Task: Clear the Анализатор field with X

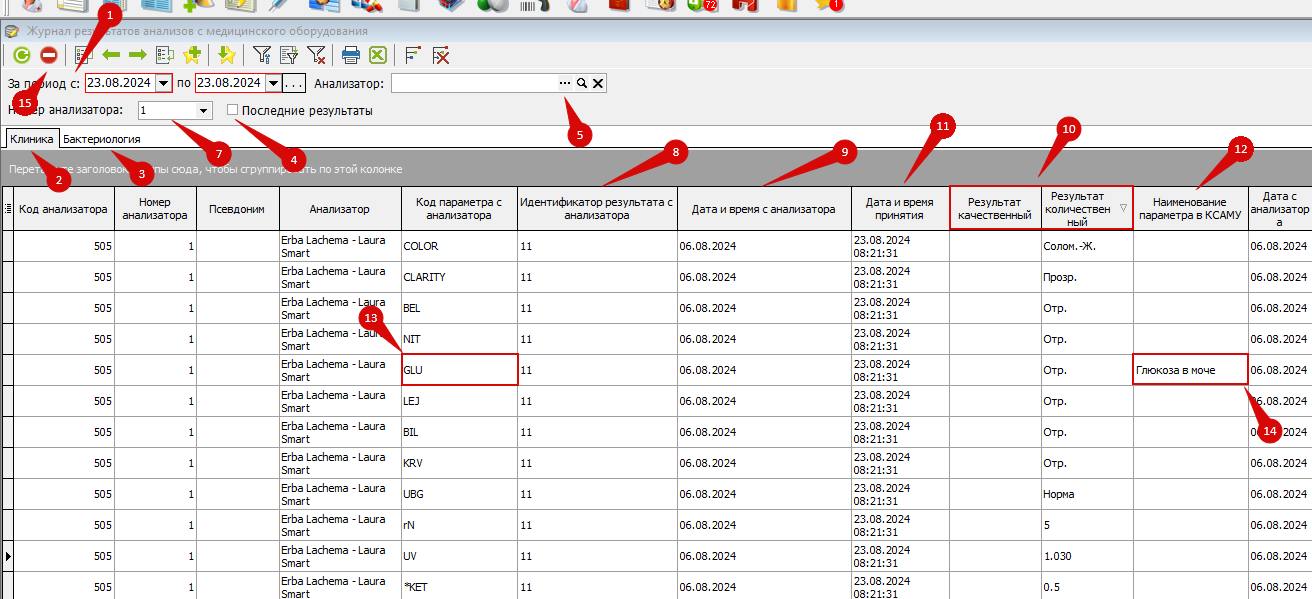Action: pos(597,83)
